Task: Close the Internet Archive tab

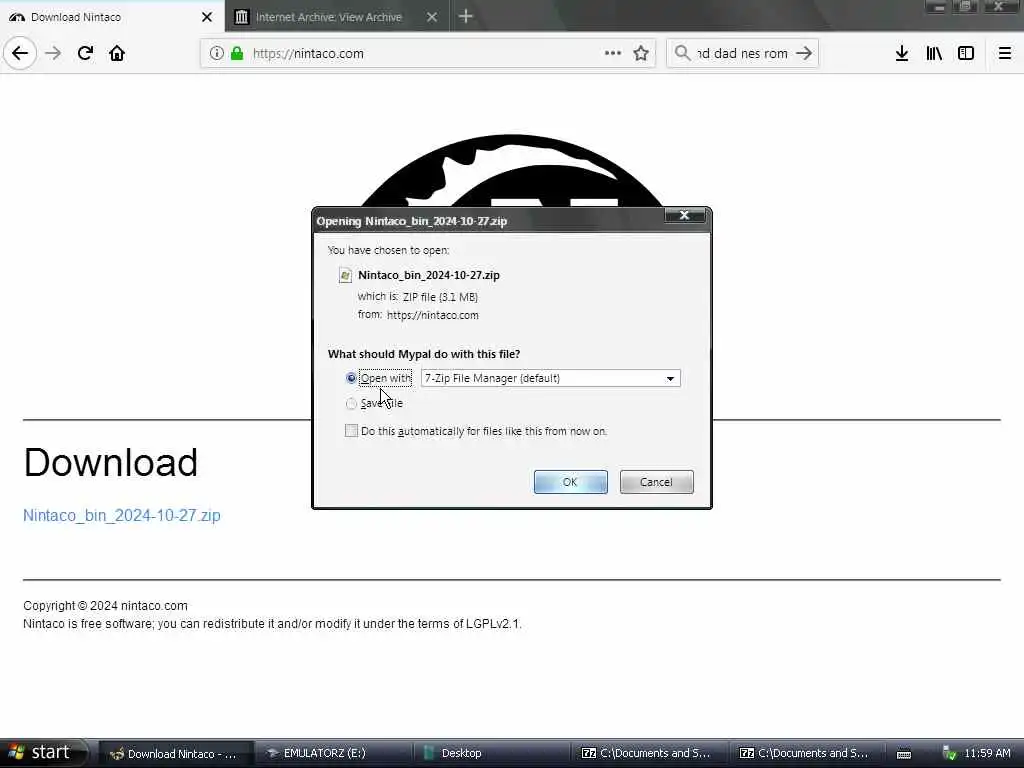Action: point(432,17)
